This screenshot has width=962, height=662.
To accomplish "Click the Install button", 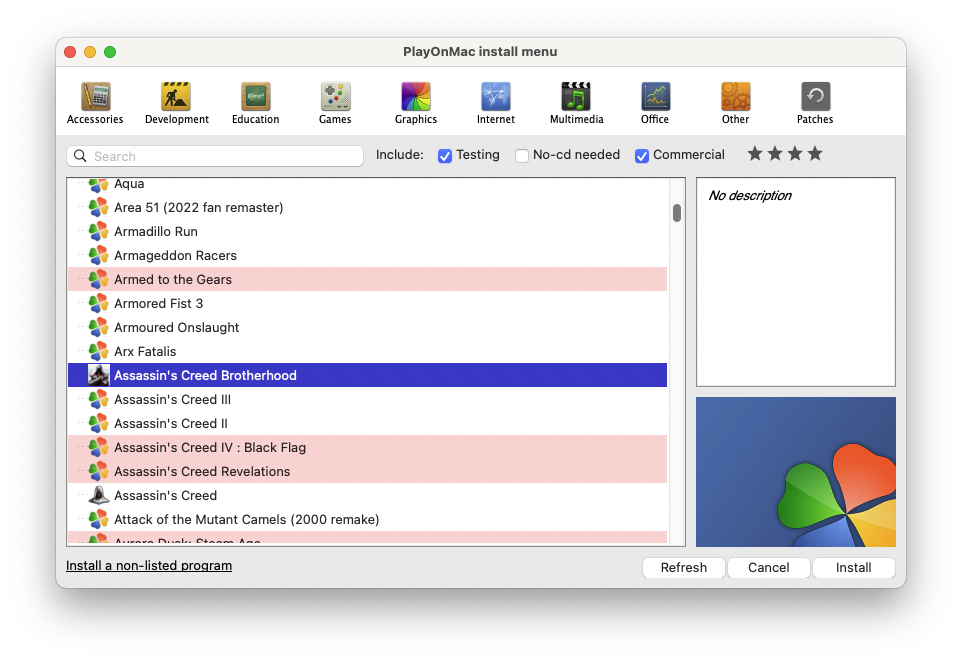I will pyautogui.click(x=853, y=568).
